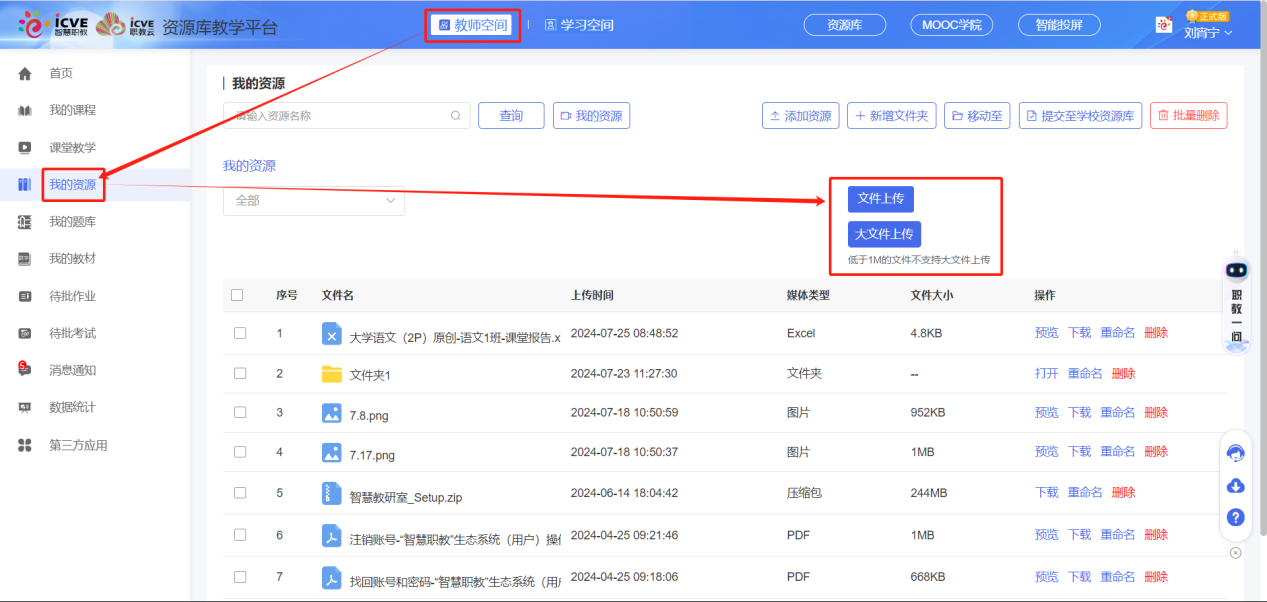
Task: Click the 大文件上传 button
Action: pos(884,234)
